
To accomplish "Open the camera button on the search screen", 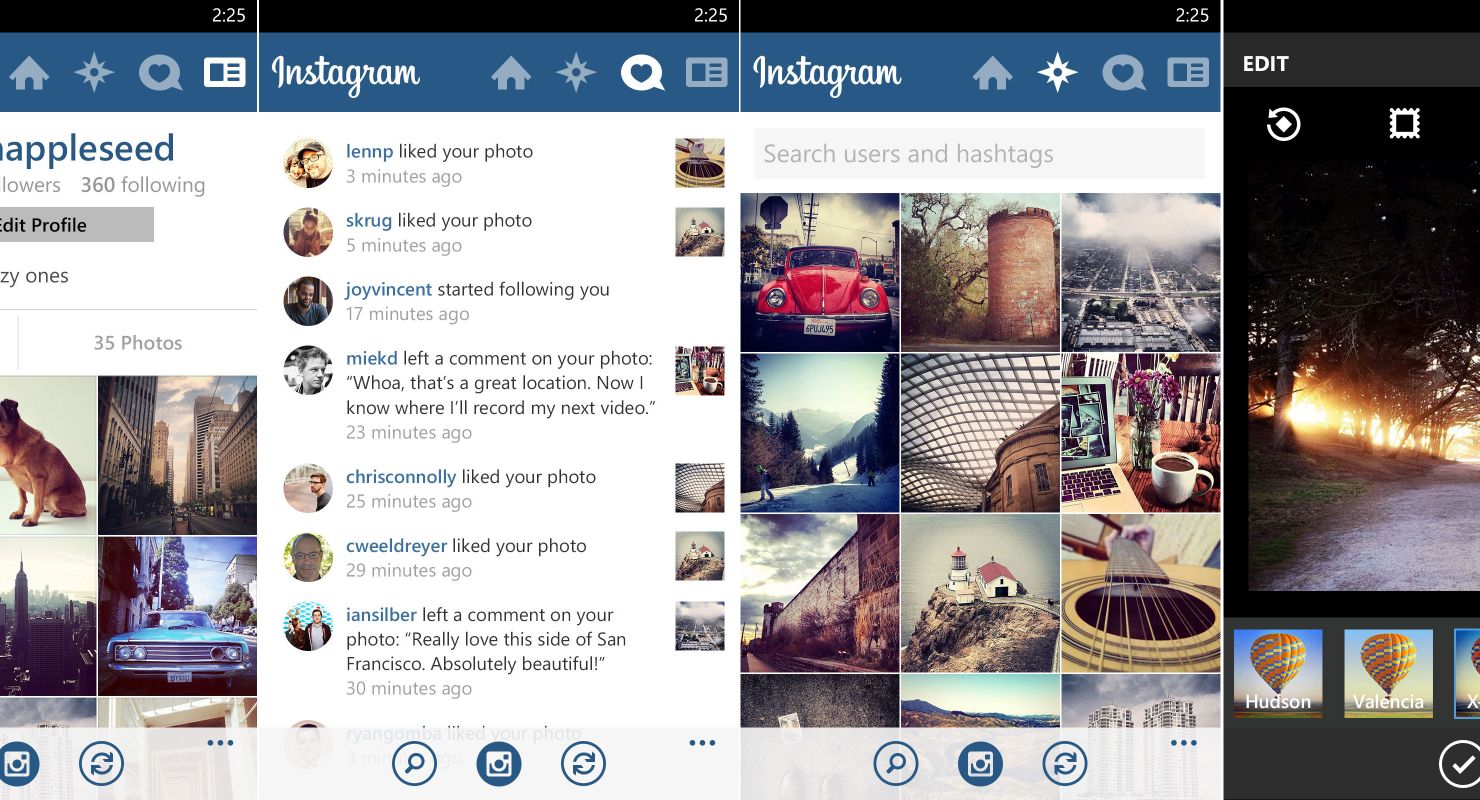I will [x=980, y=765].
